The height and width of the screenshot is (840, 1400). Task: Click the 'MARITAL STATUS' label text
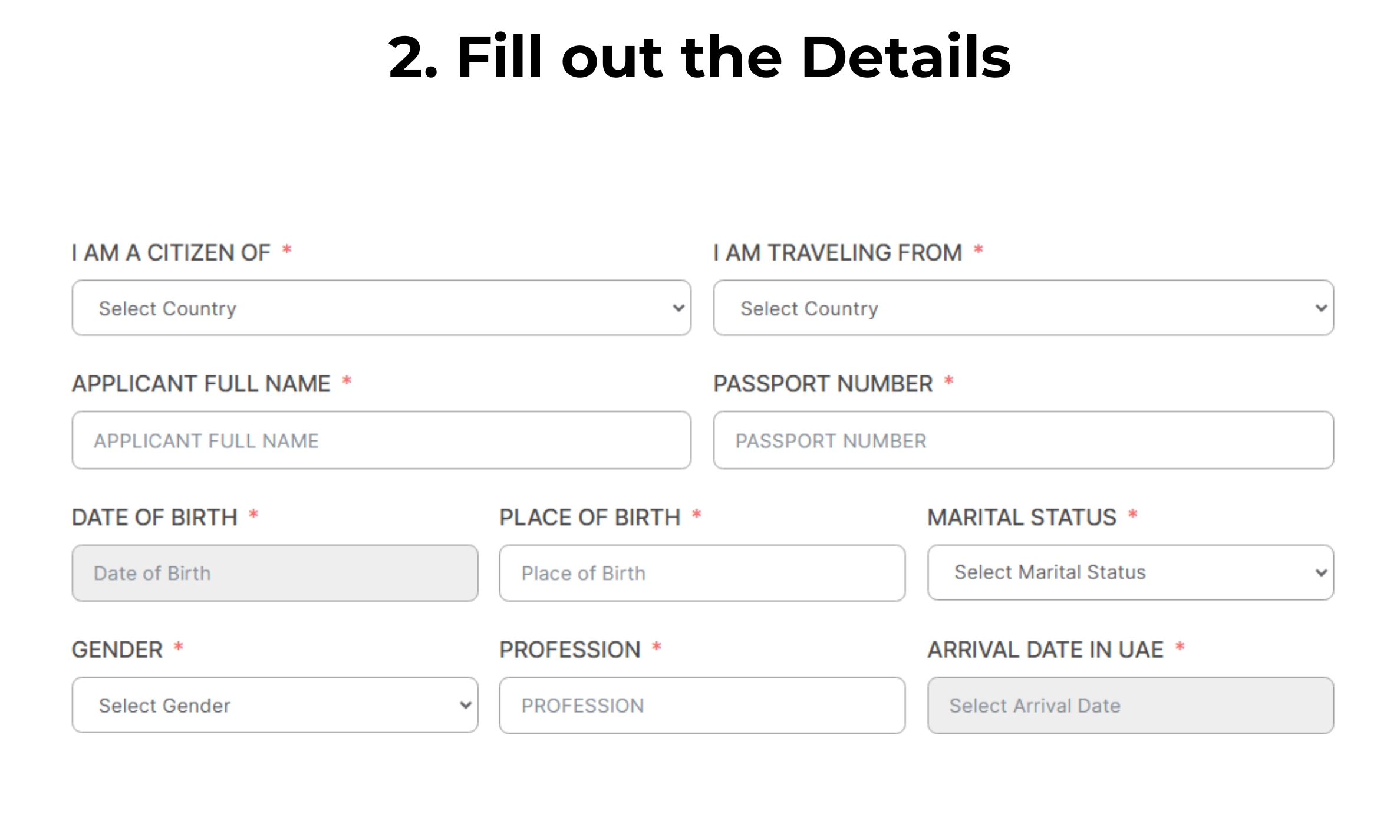(x=1022, y=517)
